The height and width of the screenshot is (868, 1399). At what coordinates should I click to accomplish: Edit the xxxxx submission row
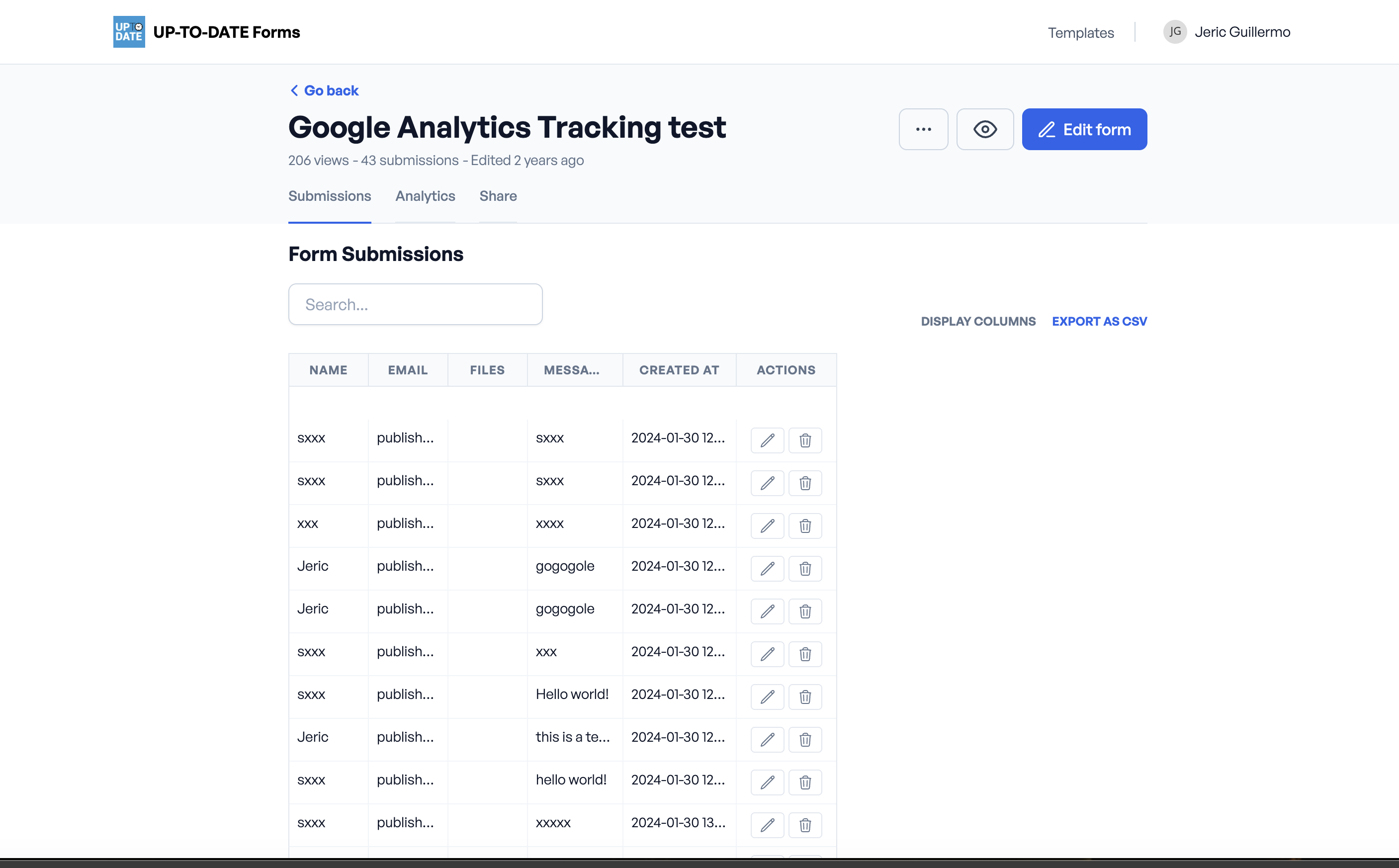click(x=767, y=825)
